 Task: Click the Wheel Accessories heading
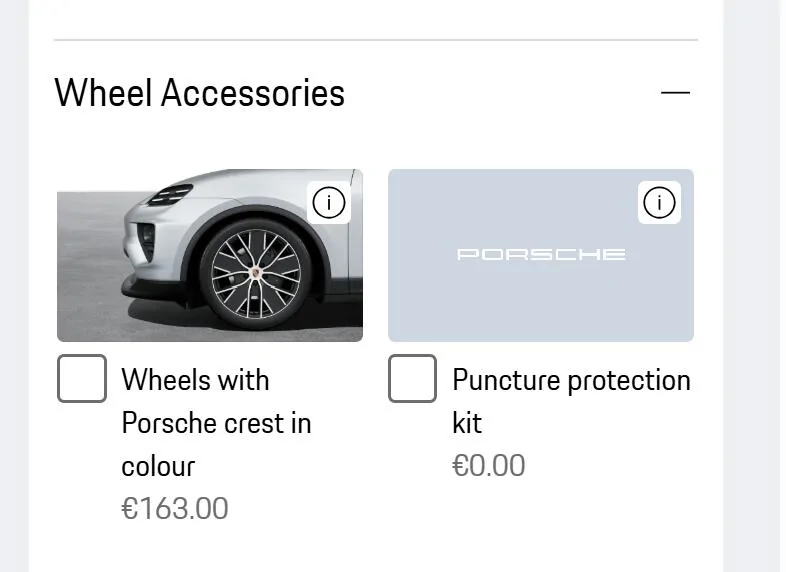point(200,93)
